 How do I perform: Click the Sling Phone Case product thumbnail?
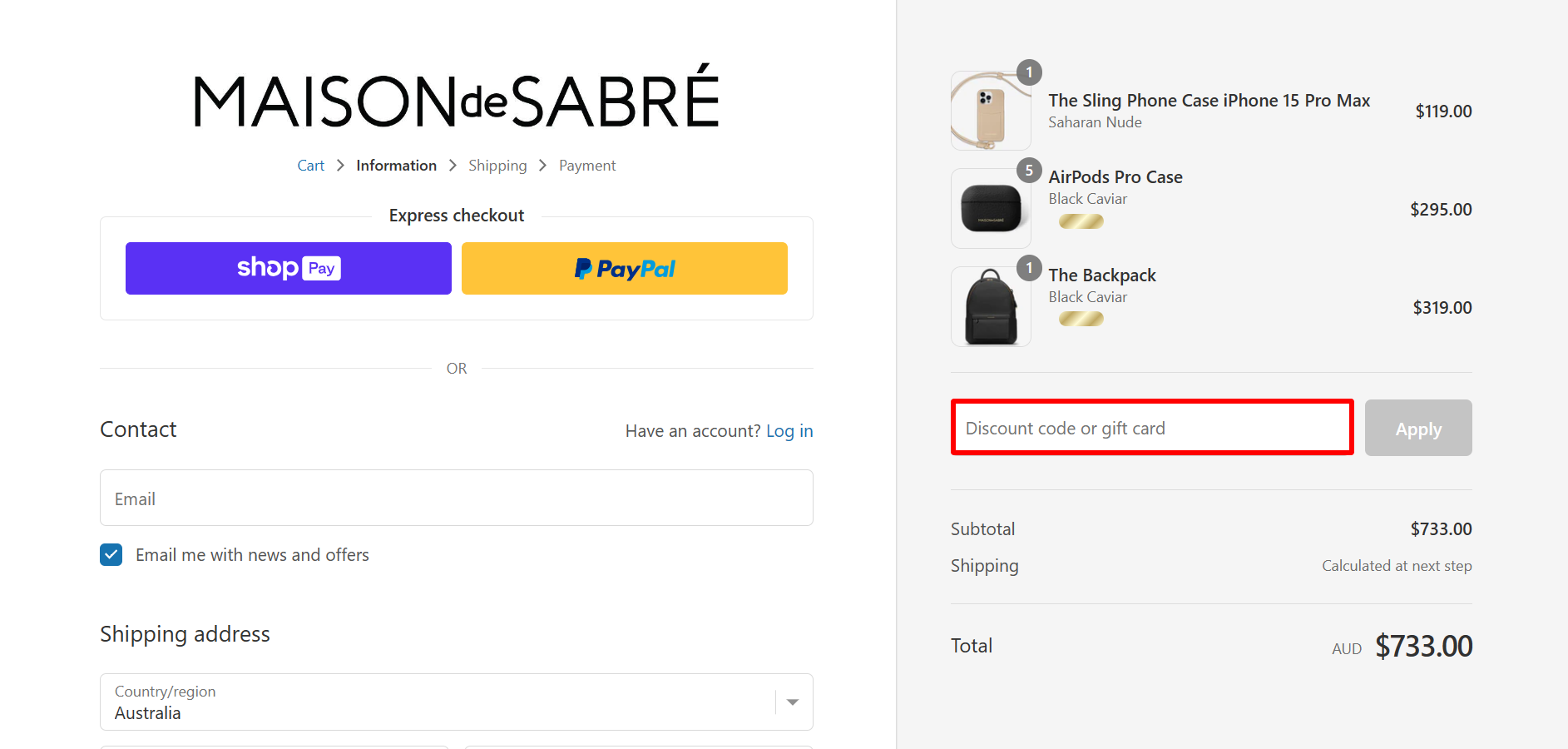(x=990, y=111)
